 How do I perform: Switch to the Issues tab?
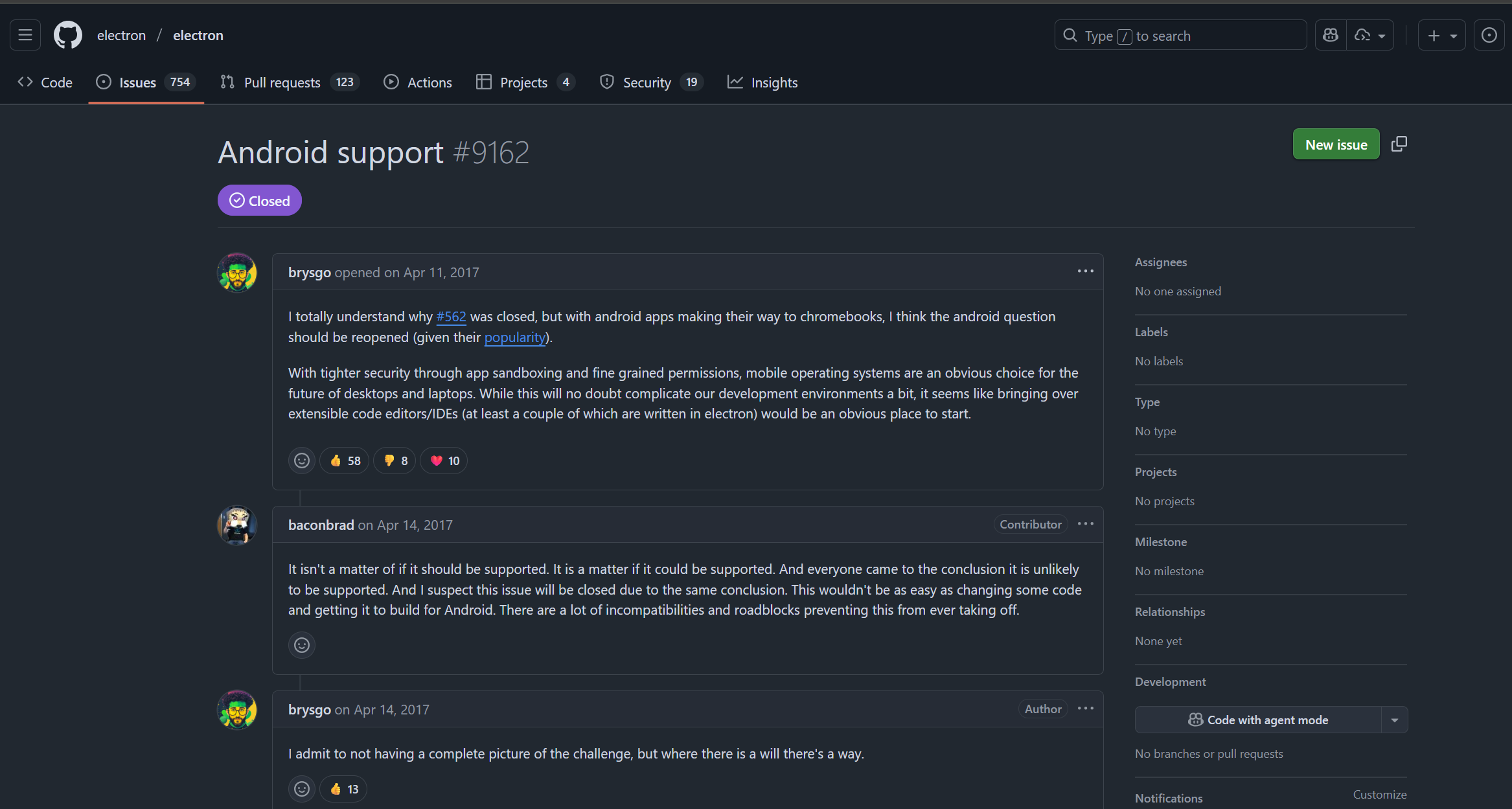(x=146, y=82)
